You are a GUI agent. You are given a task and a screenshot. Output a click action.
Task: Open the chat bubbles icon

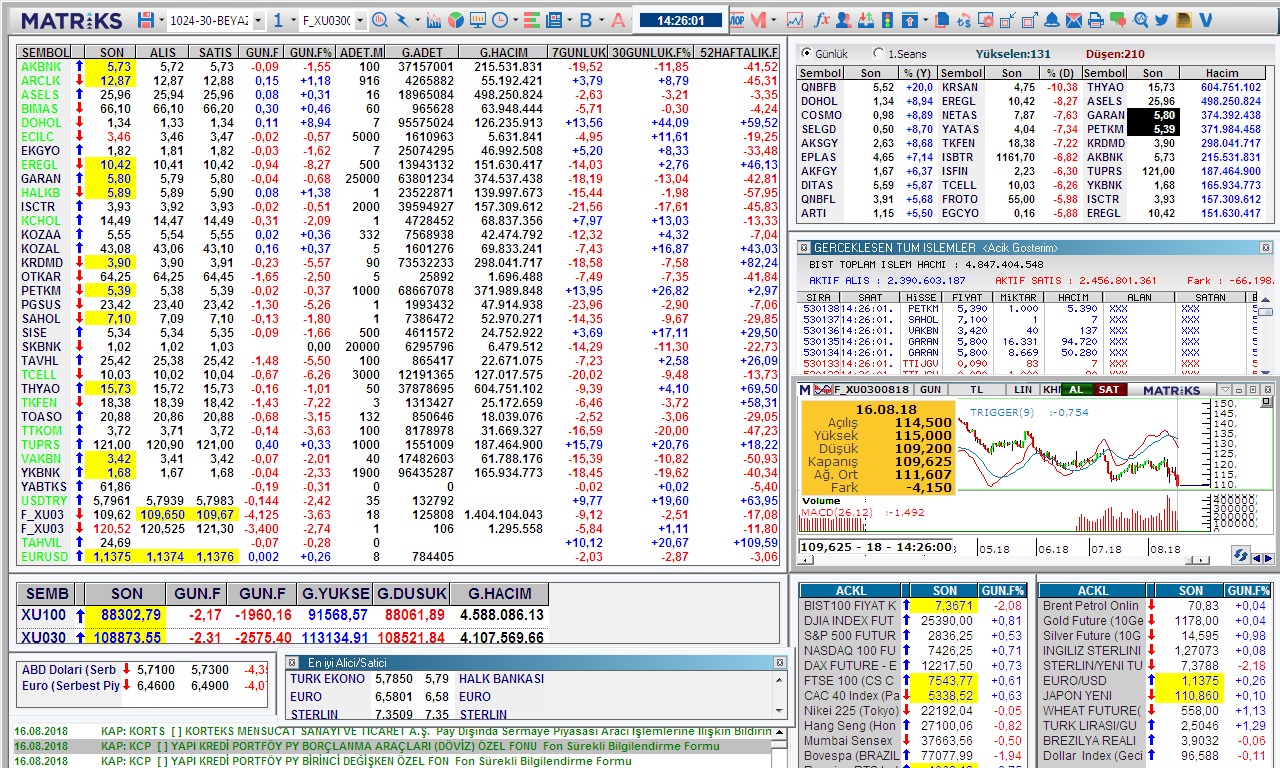click(1118, 20)
